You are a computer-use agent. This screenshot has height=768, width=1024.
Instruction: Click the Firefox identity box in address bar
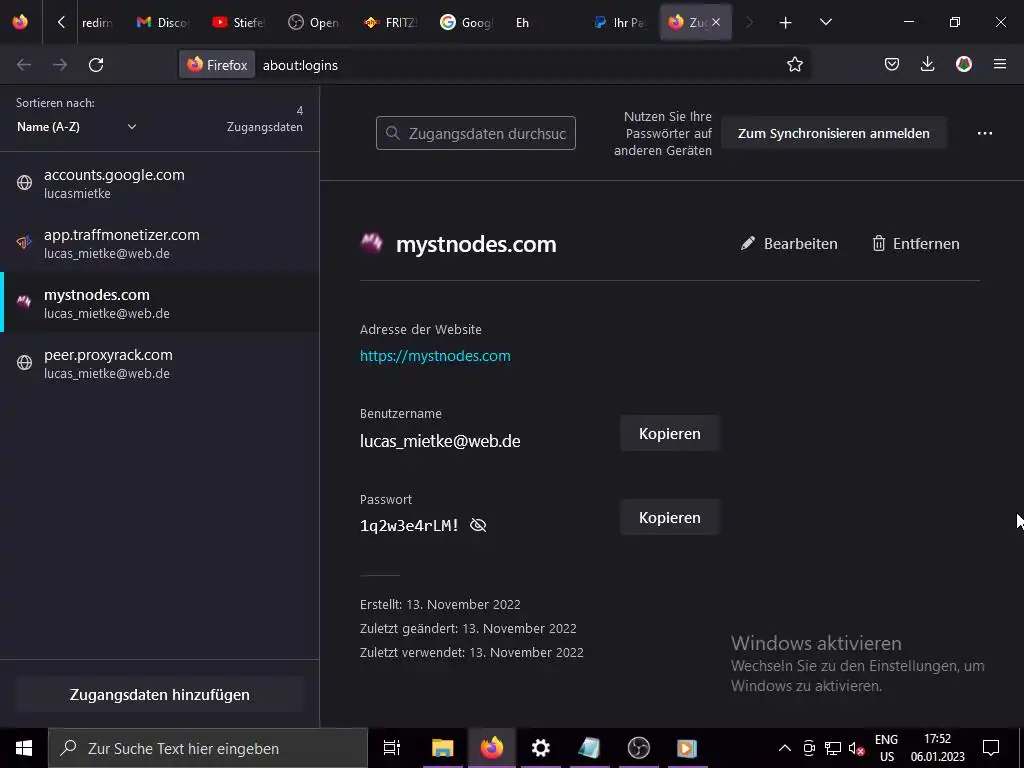(x=217, y=65)
